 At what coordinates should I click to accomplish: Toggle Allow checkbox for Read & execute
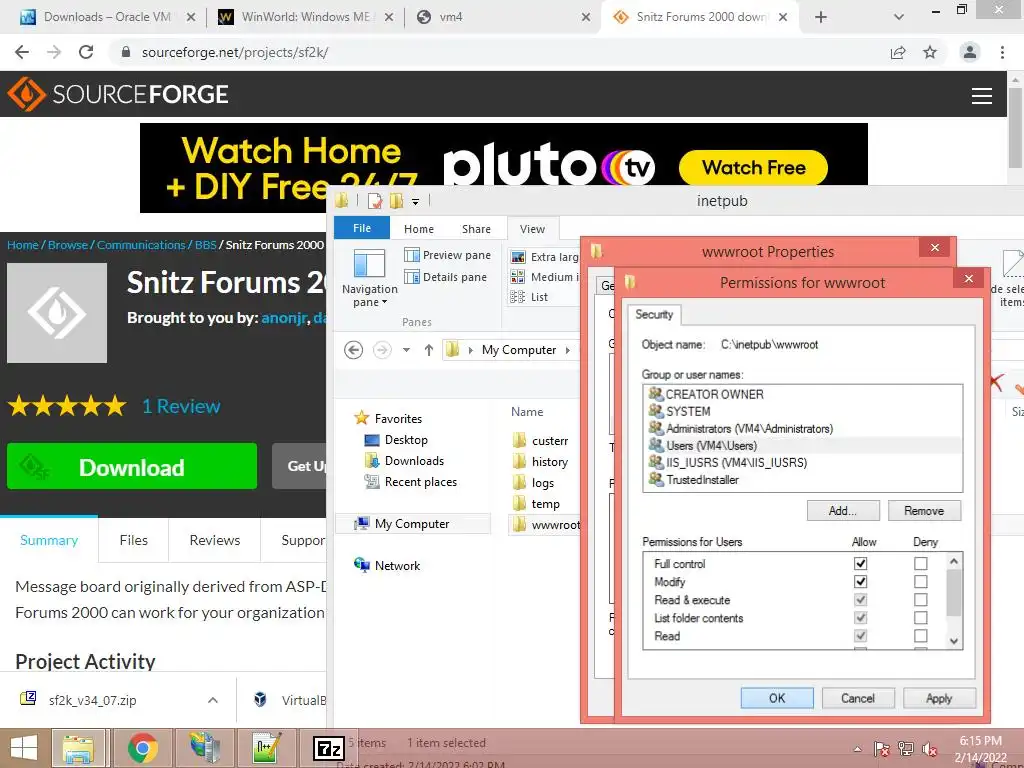point(860,600)
